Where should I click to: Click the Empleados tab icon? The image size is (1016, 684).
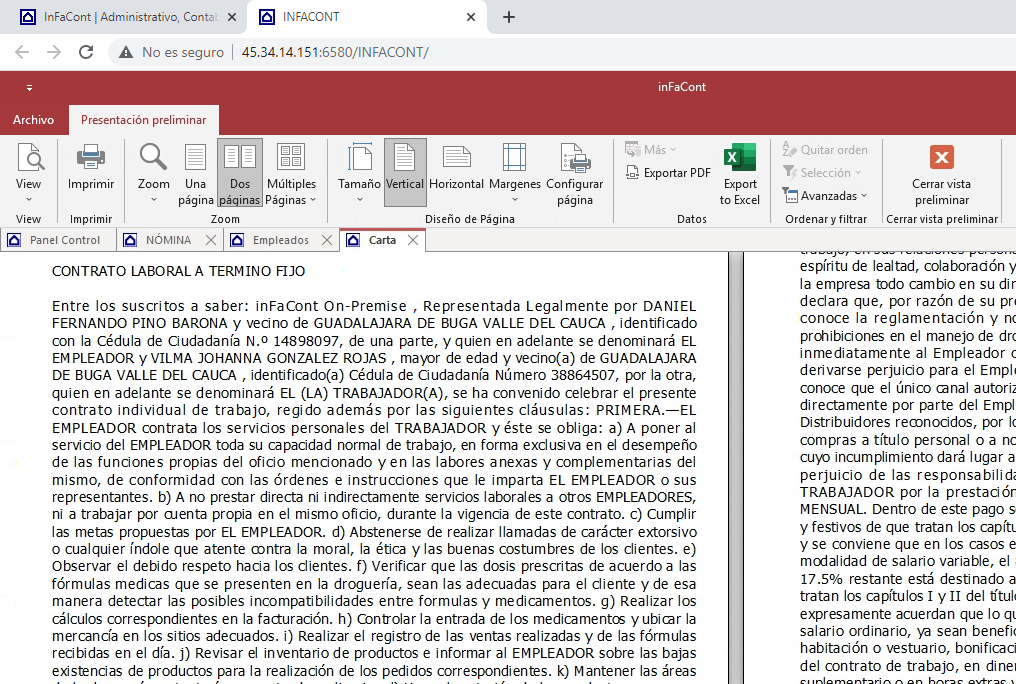237,240
